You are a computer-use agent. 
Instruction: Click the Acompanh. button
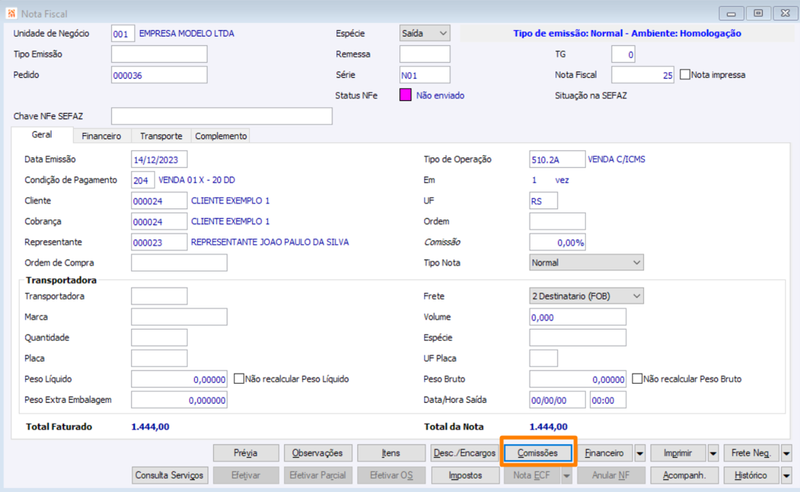pos(684,476)
